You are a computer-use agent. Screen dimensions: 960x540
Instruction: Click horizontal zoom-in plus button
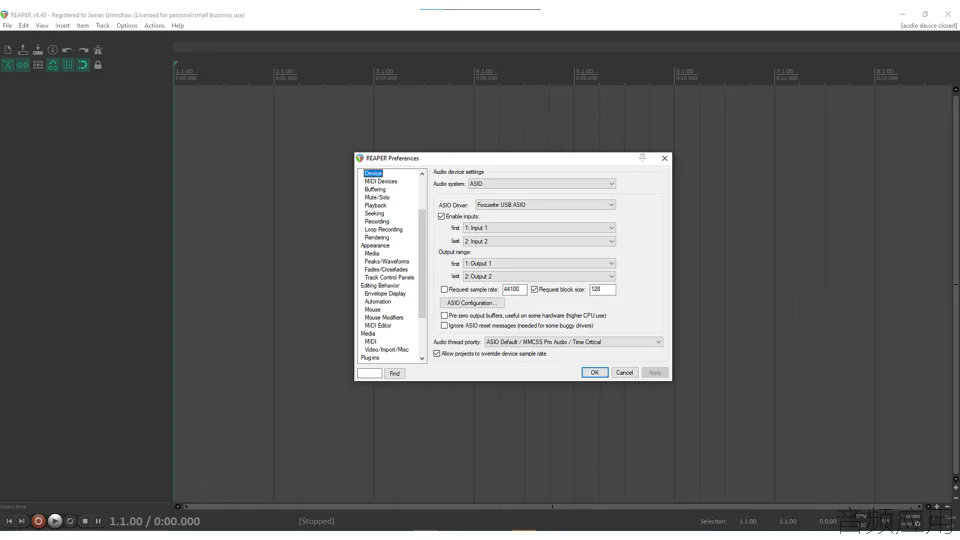point(937,507)
